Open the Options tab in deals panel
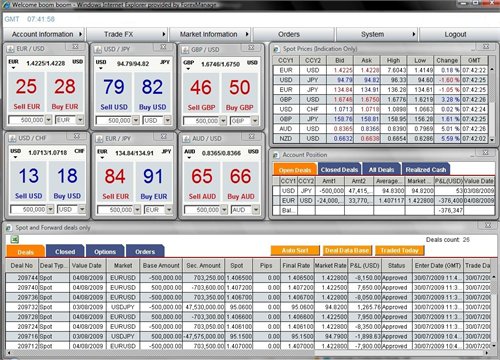Screen dimensions: 500x360 105,251
